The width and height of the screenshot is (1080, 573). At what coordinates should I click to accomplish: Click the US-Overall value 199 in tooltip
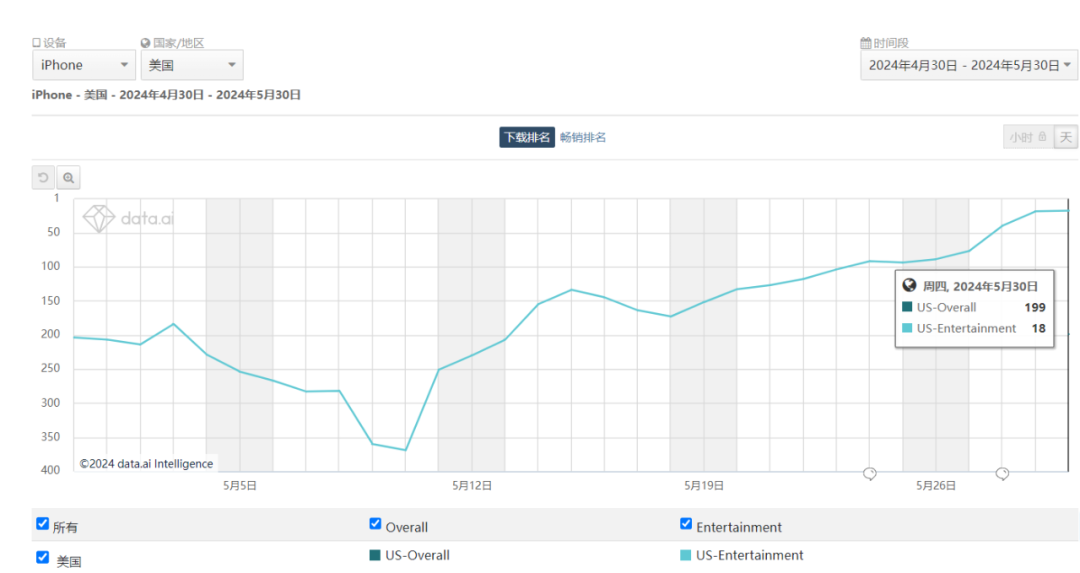pyautogui.click(x=1035, y=307)
